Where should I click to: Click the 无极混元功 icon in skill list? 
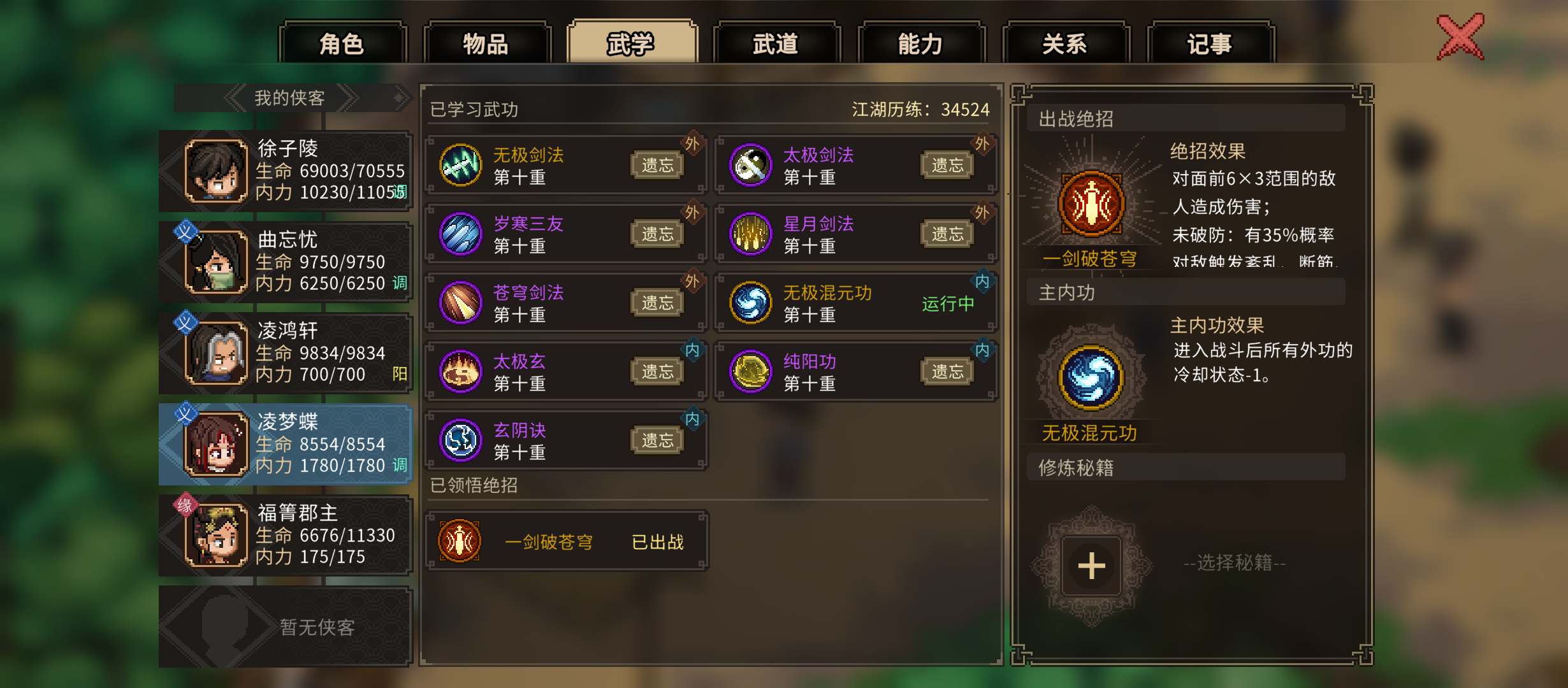coord(750,303)
